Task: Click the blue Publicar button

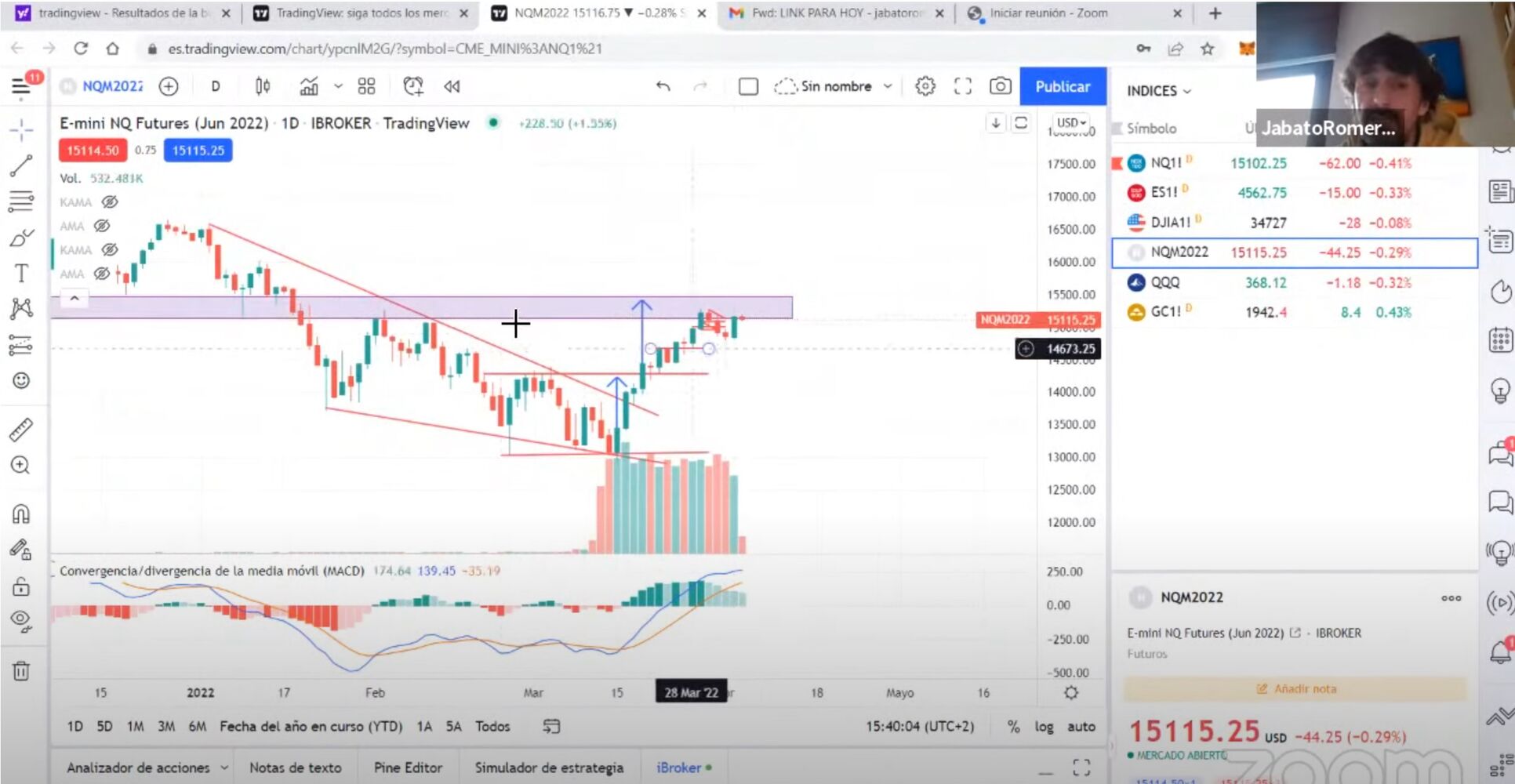Action: click(1063, 86)
